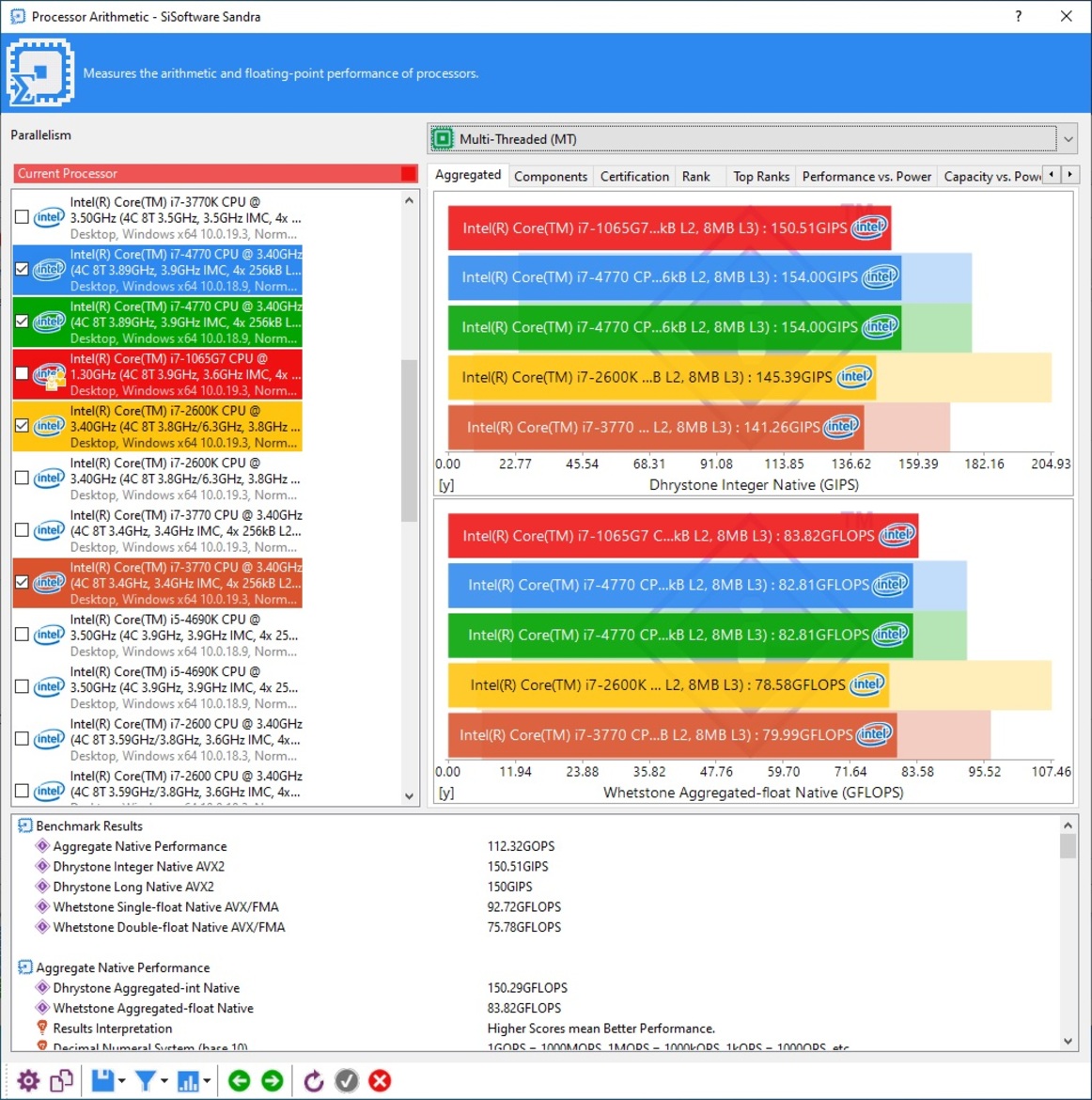Click the help question mark button in title bar
The image size is (1092, 1100).
(1019, 16)
